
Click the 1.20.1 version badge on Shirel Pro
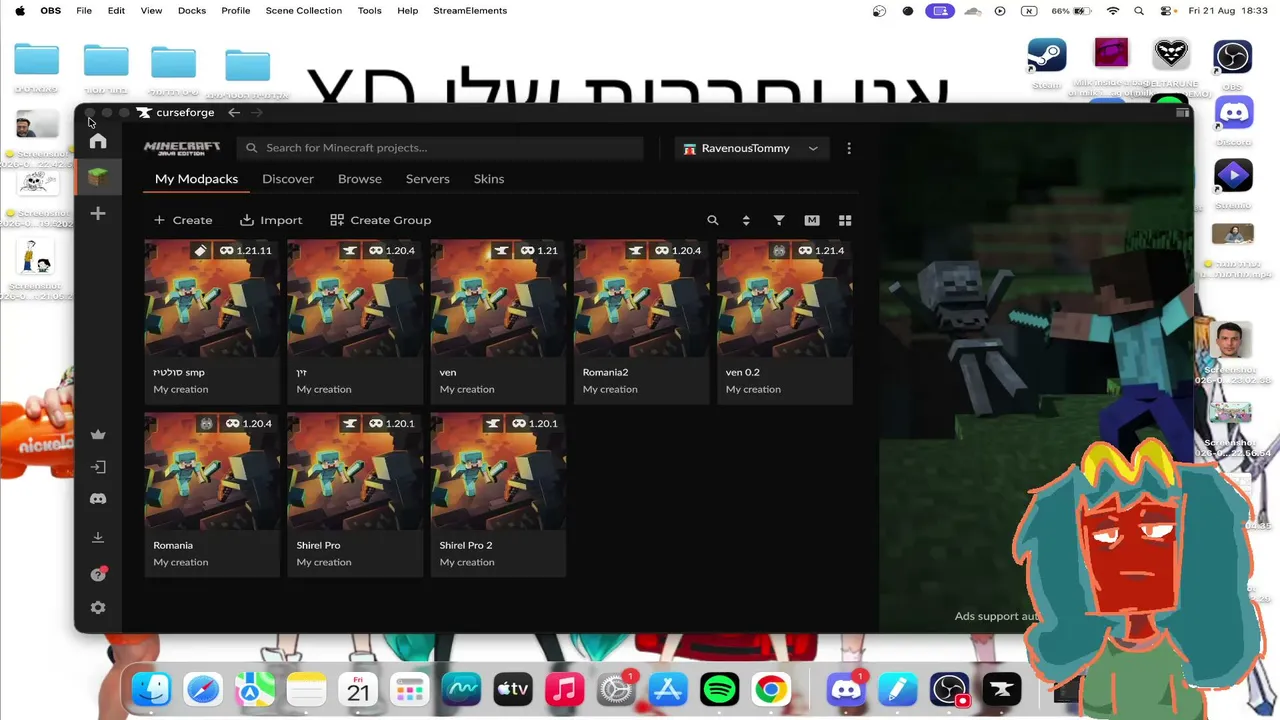pyautogui.click(x=392, y=424)
